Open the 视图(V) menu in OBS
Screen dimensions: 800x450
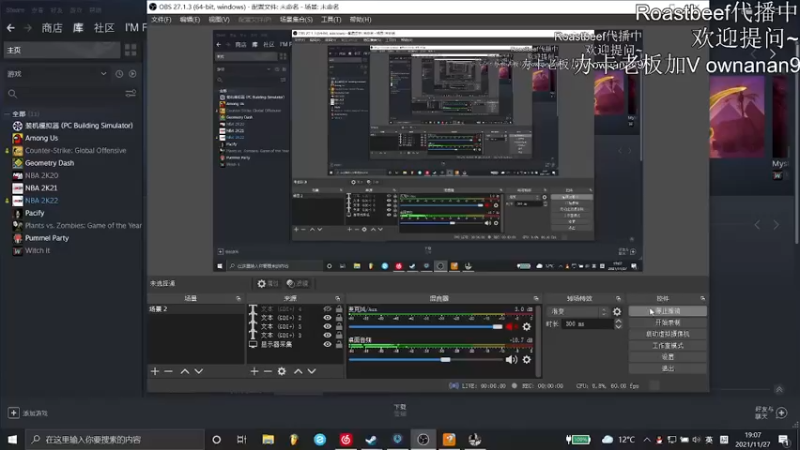[219, 19]
